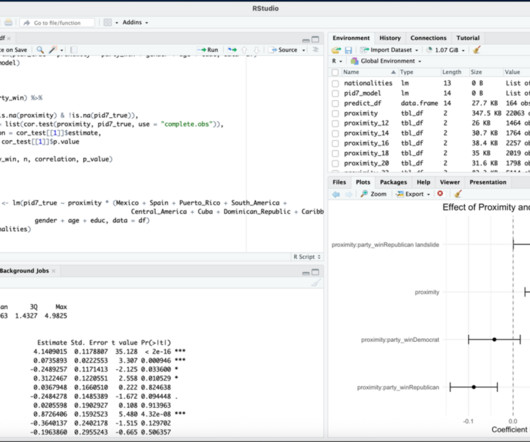Close the Background Jobs tab
The height and width of the screenshot is (442, 530).
coord(53,271)
